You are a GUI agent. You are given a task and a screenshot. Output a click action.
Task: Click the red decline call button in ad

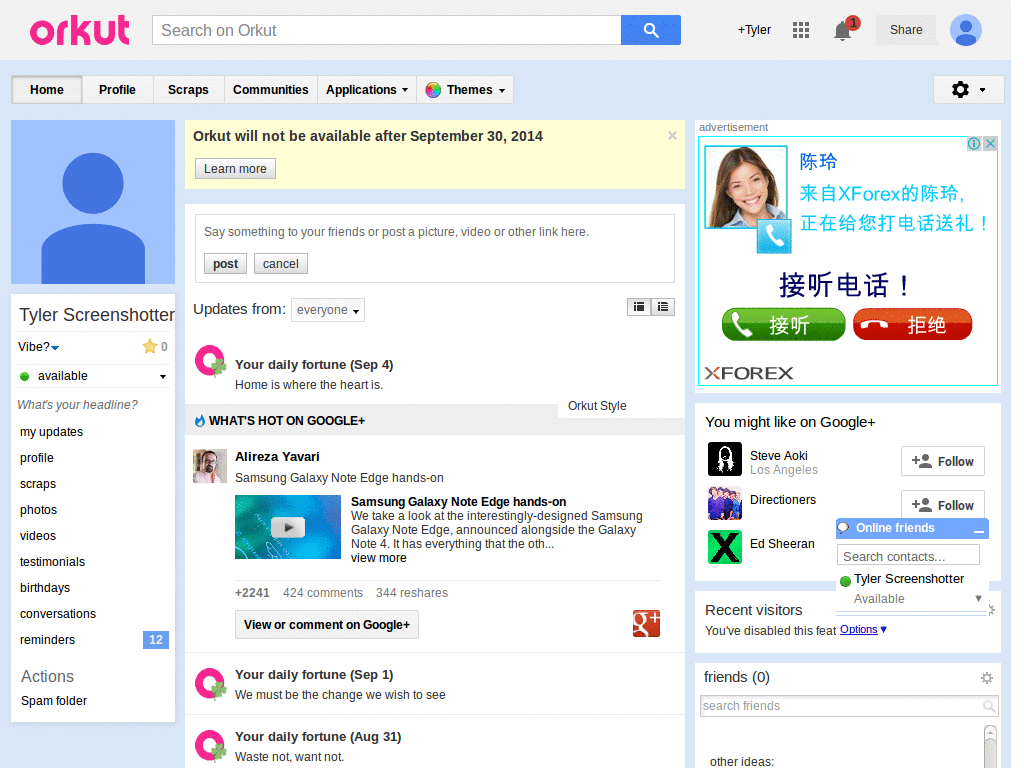tap(912, 325)
